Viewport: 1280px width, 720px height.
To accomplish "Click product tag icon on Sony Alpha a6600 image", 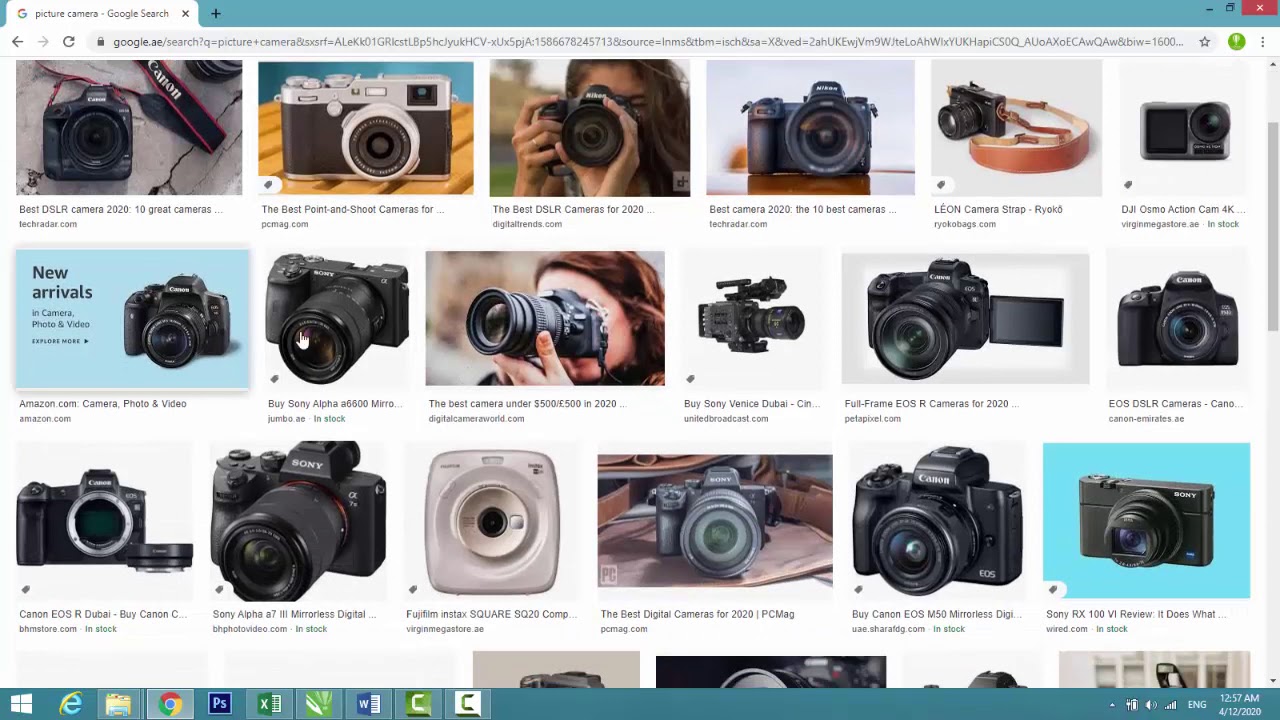I will (274, 379).
